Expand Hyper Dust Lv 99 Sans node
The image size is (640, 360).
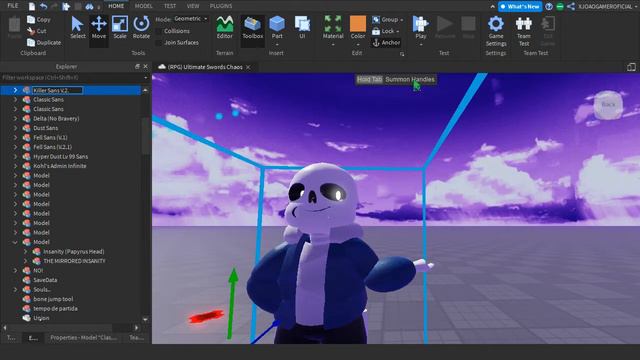pos(15,156)
